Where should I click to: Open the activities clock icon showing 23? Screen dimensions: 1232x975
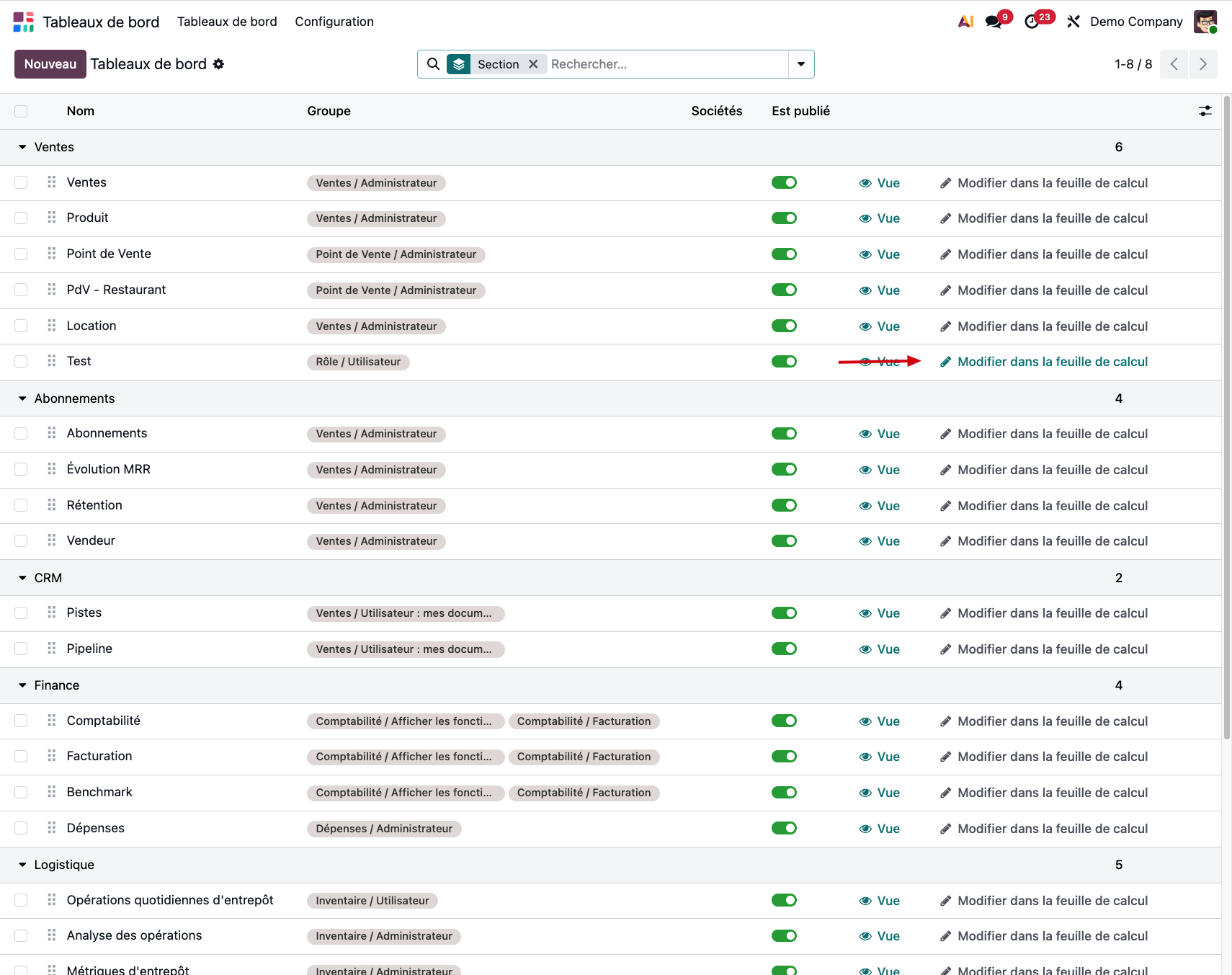tap(1032, 22)
